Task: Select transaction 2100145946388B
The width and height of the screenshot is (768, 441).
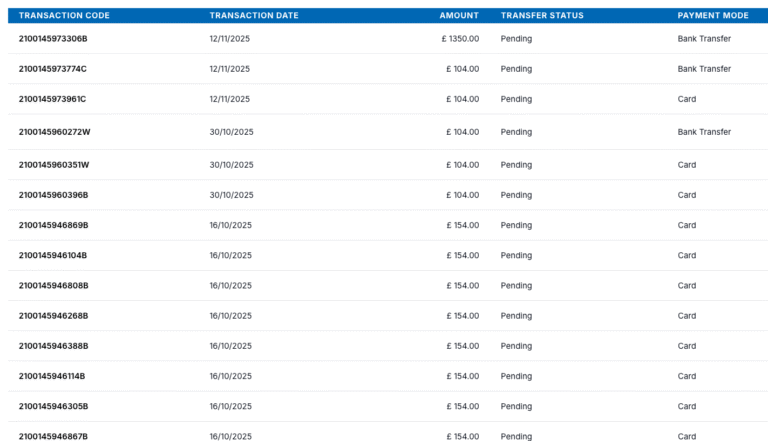Action: (53, 346)
